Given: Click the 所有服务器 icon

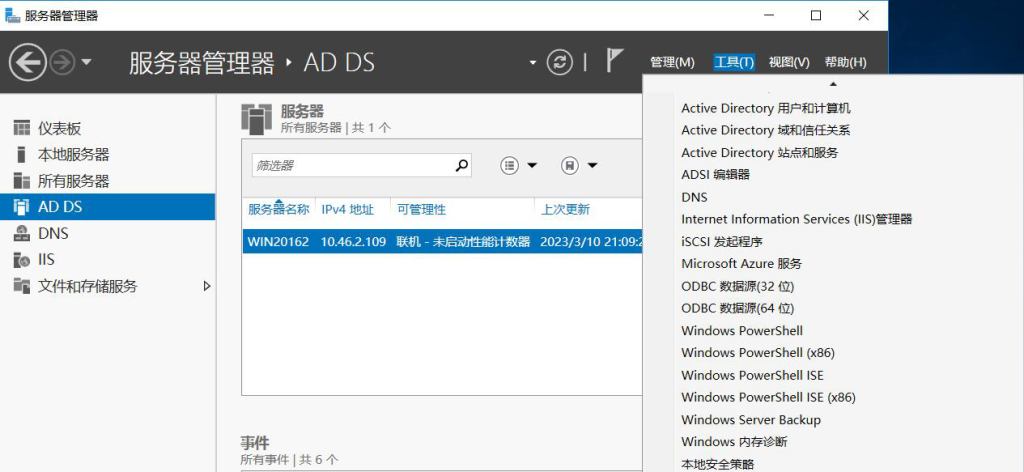Looking at the screenshot, I should pos(22,180).
